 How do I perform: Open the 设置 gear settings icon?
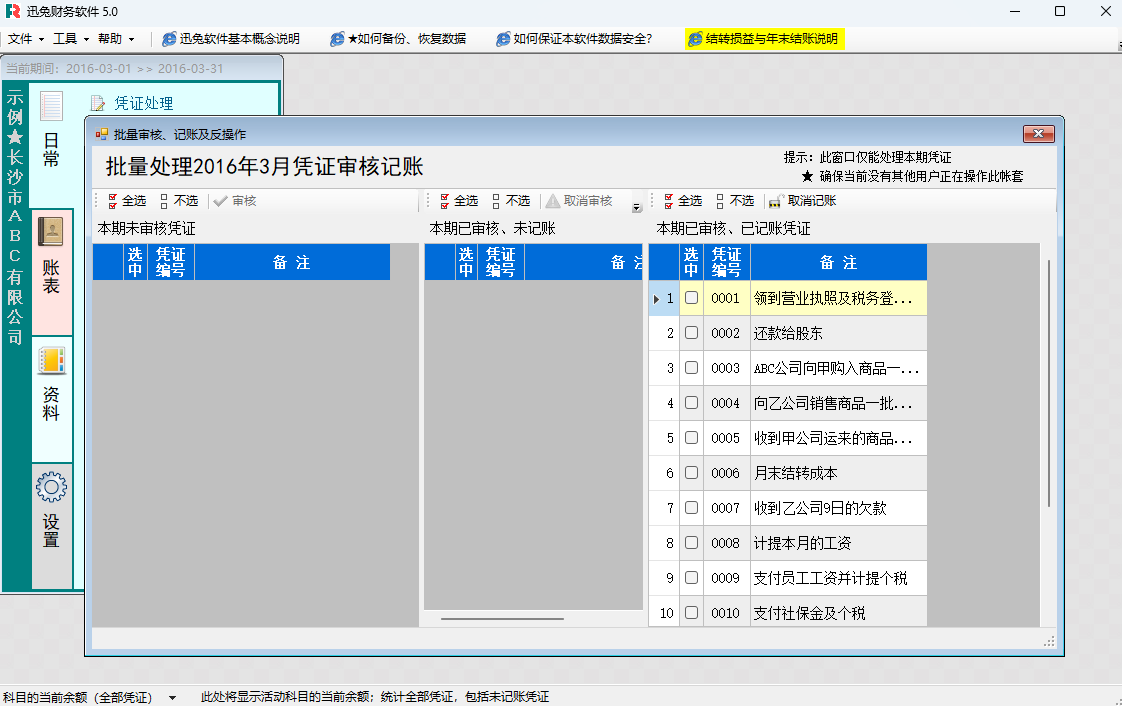click(x=51, y=487)
